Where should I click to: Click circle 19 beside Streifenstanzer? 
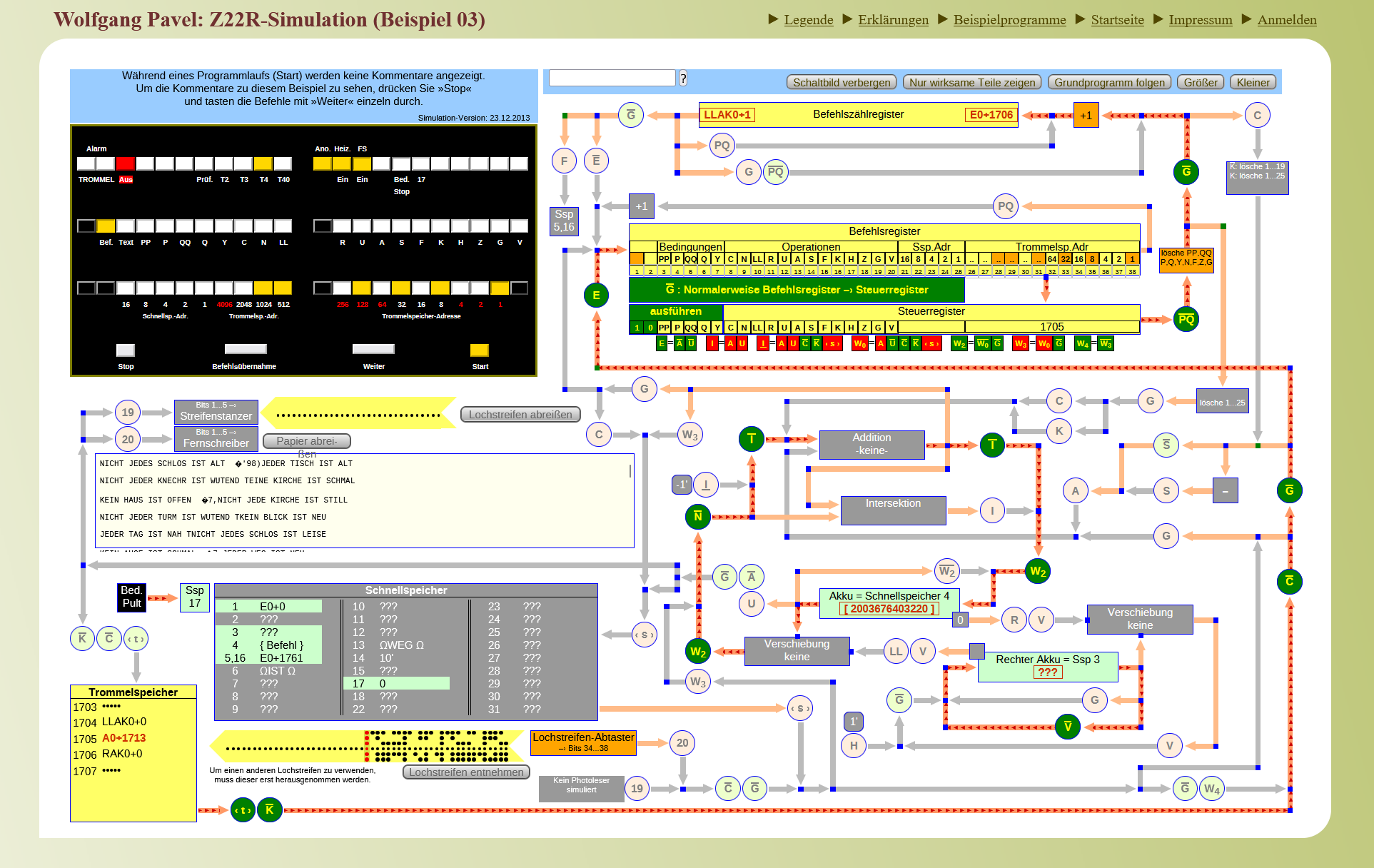point(127,413)
